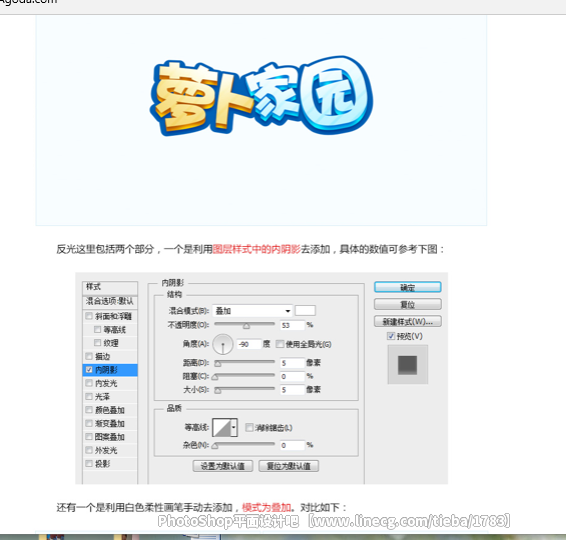Click the 萝卜家园 logo image
Viewport: 566px width, 540px height.
(261, 95)
